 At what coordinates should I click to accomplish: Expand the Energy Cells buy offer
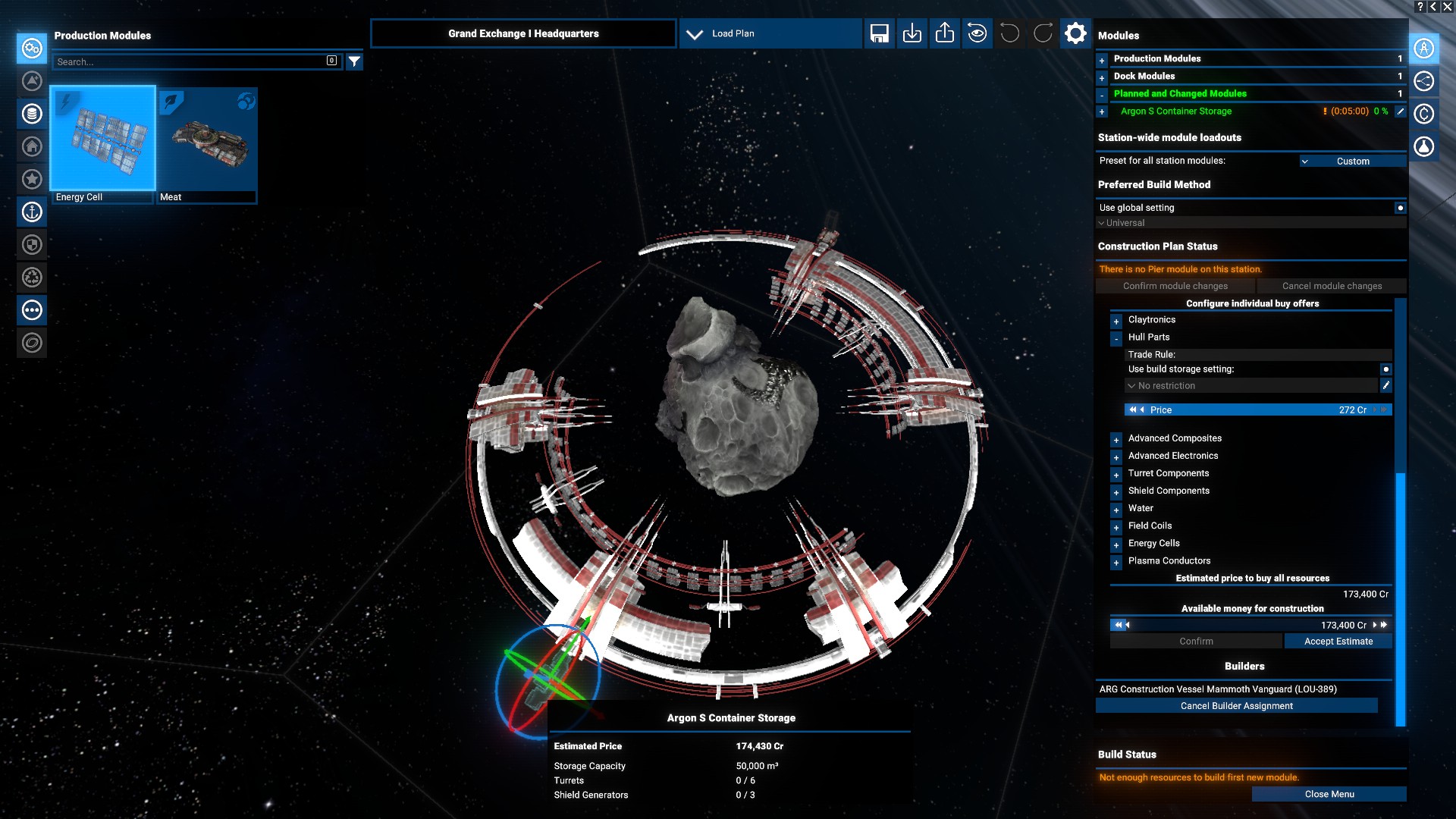pyautogui.click(x=1116, y=544)
